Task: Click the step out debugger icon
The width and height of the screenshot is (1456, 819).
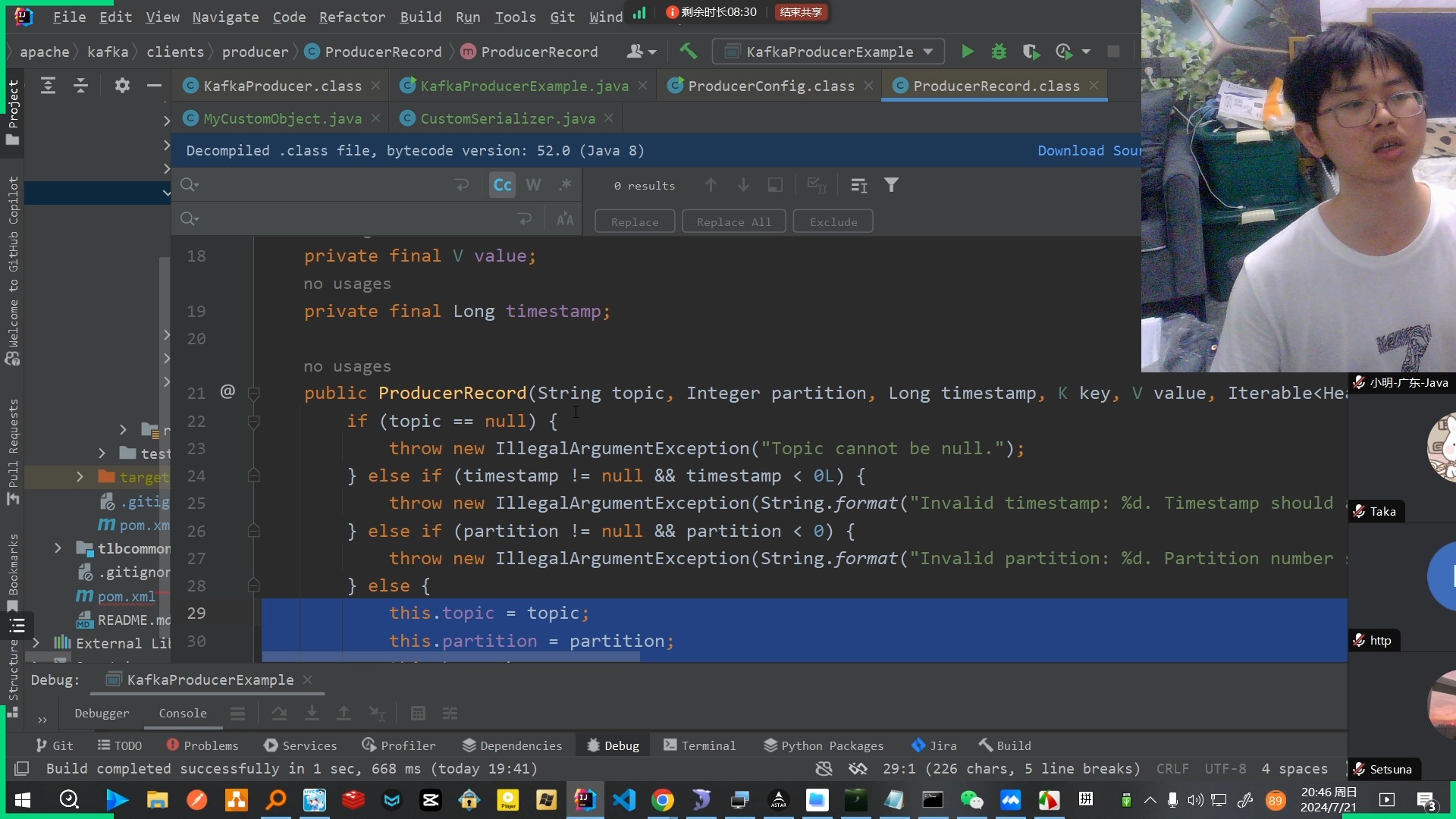Action: point(344,714)
